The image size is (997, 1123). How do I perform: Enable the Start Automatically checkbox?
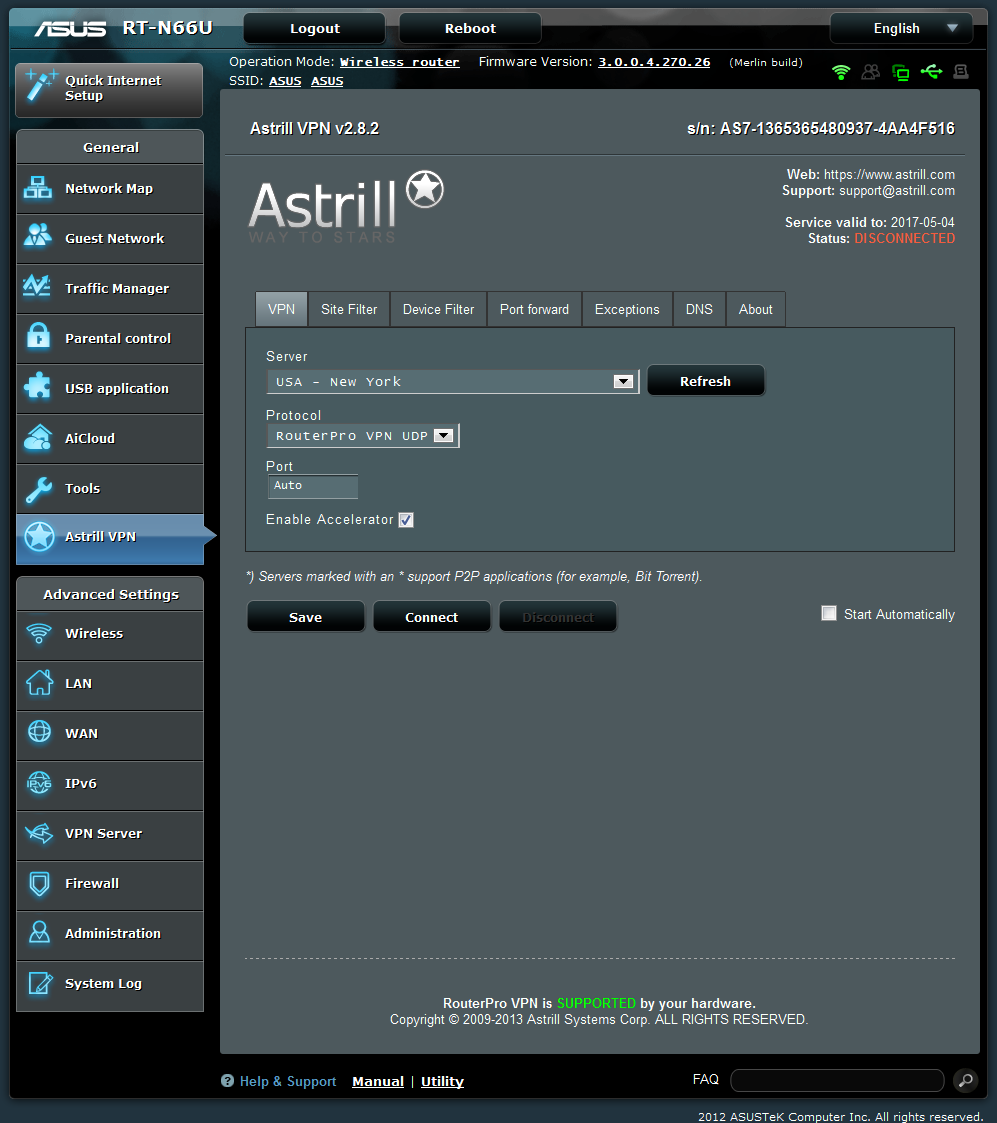829,613
